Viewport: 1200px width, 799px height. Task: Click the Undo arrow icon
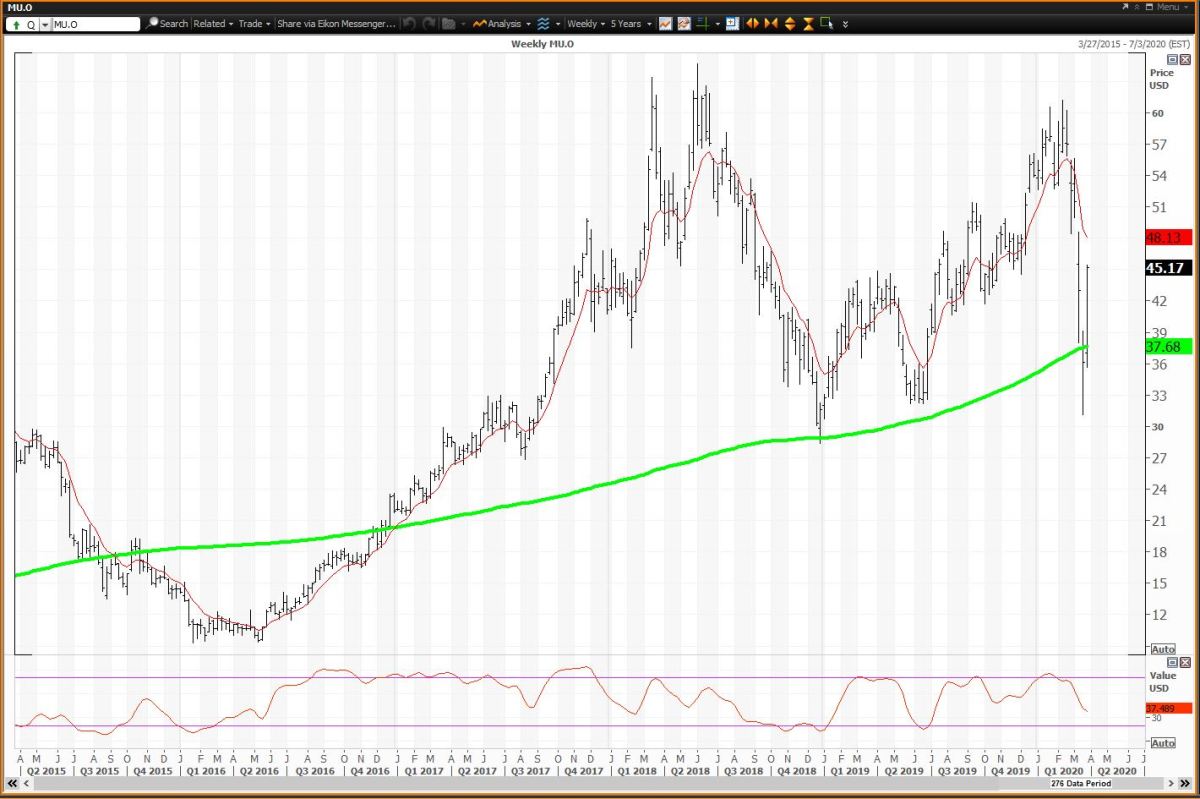(408, 23)
